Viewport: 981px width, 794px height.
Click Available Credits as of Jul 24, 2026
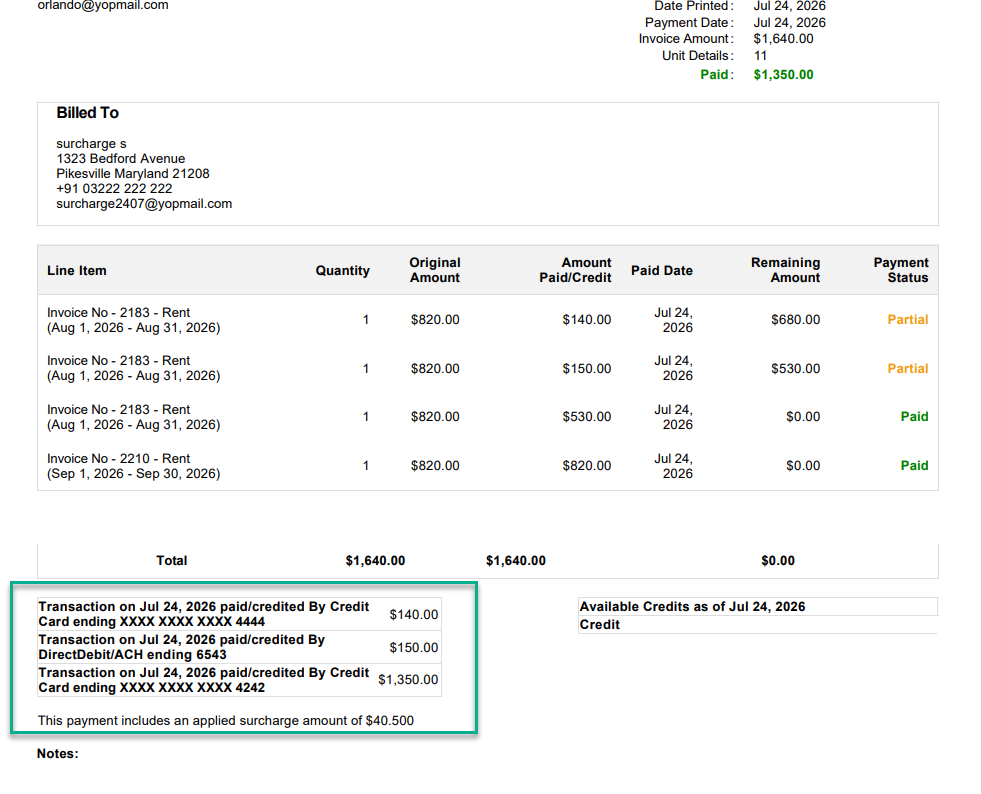pyautogui.click(x=692, y=606)
